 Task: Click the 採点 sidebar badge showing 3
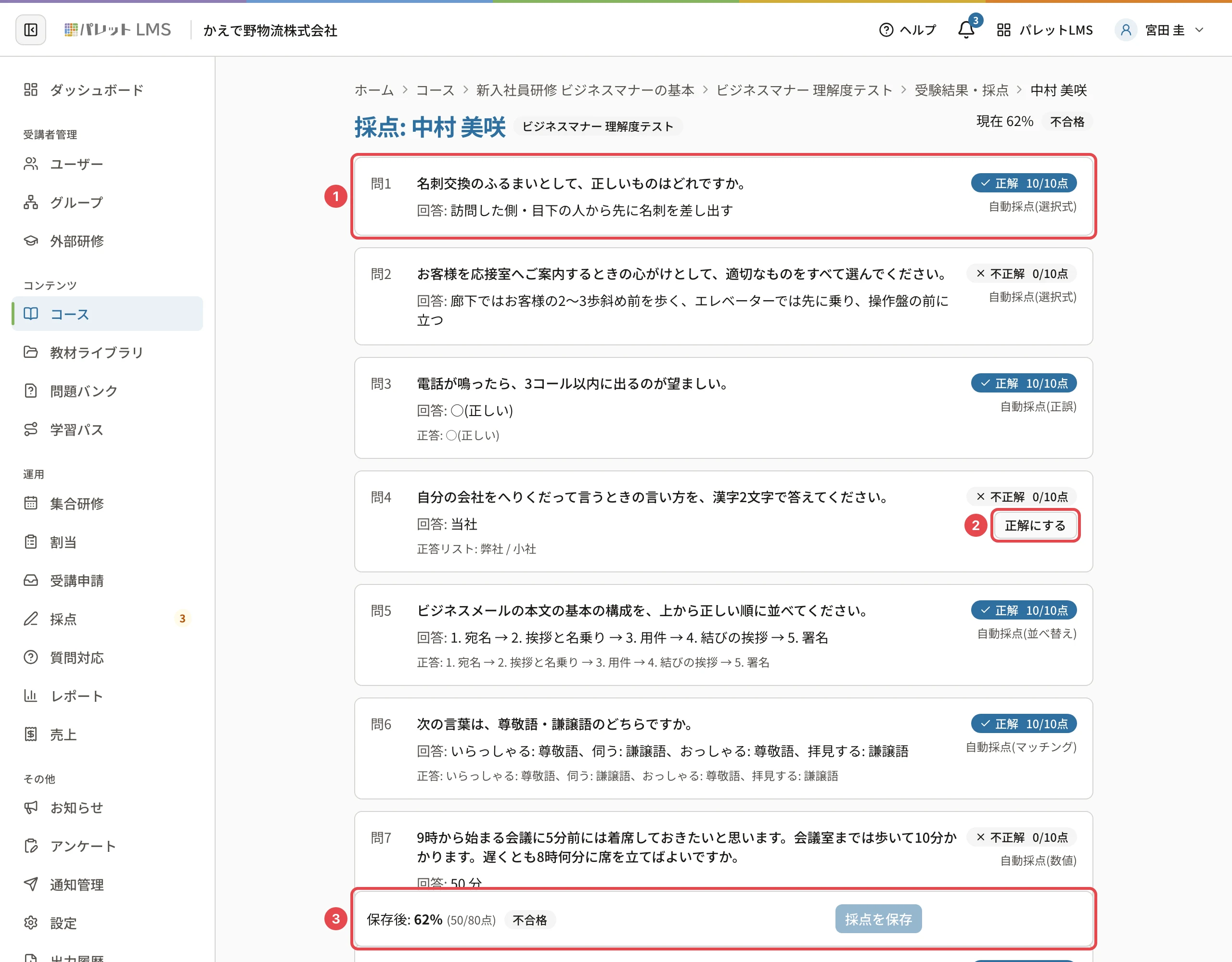click(182, 619)
